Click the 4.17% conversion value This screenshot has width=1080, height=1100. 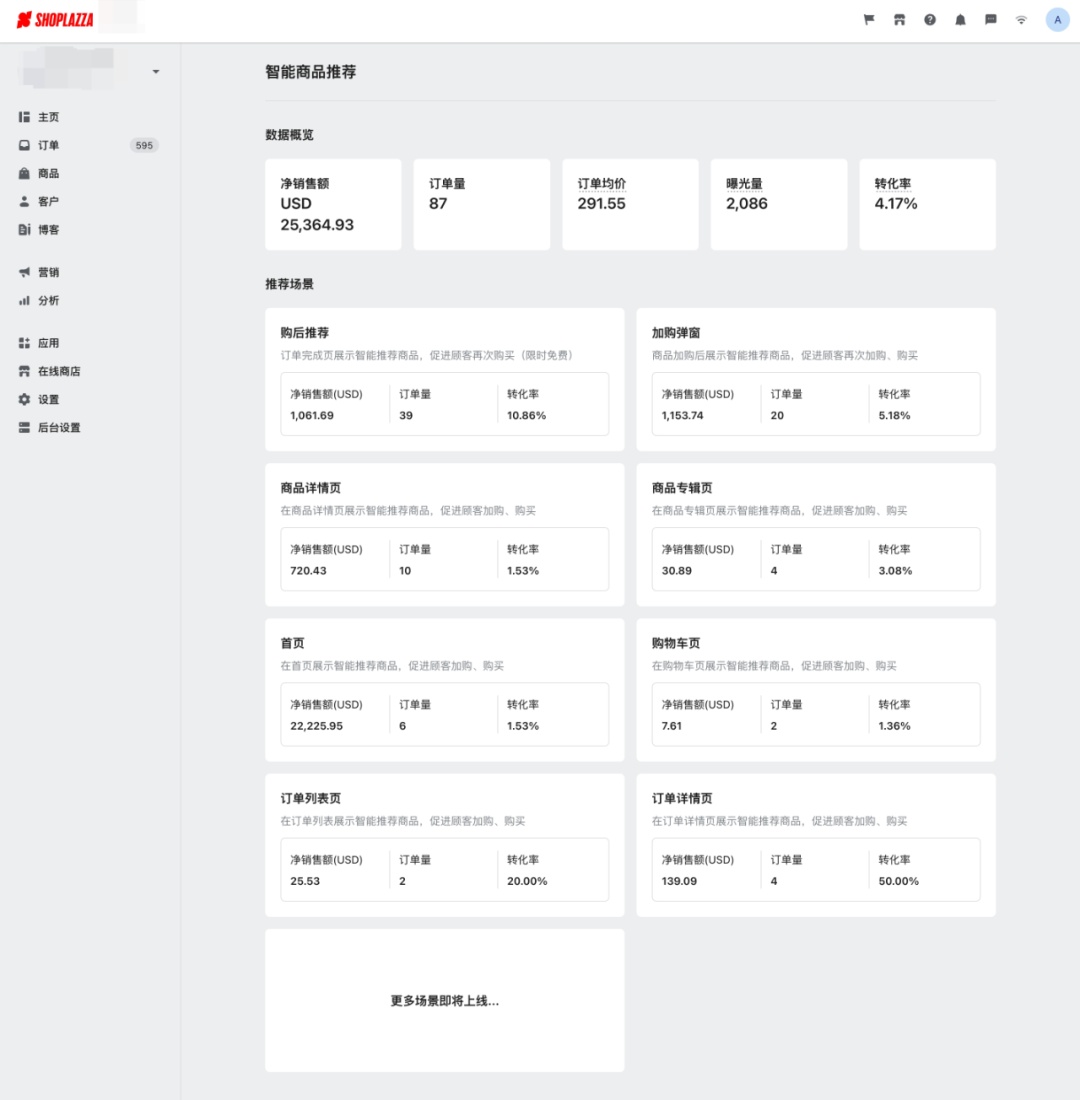895,203
